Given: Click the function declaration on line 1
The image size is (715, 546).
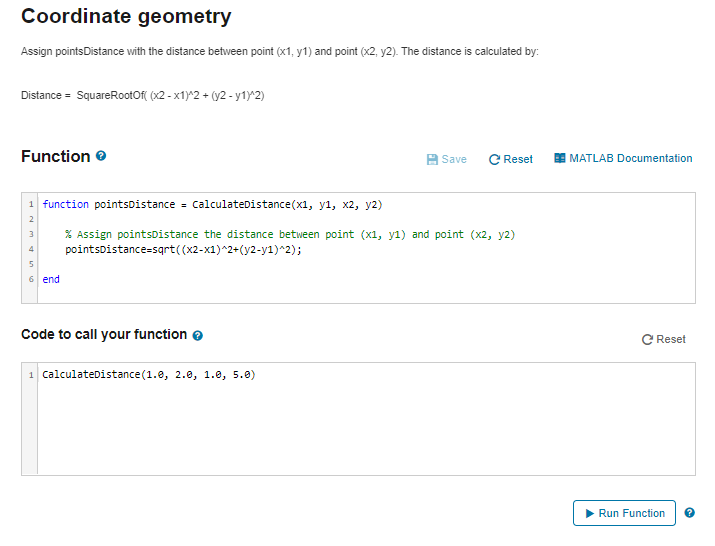Looking at the screenshot, I should pyautogui.click(x=212, y=204).
